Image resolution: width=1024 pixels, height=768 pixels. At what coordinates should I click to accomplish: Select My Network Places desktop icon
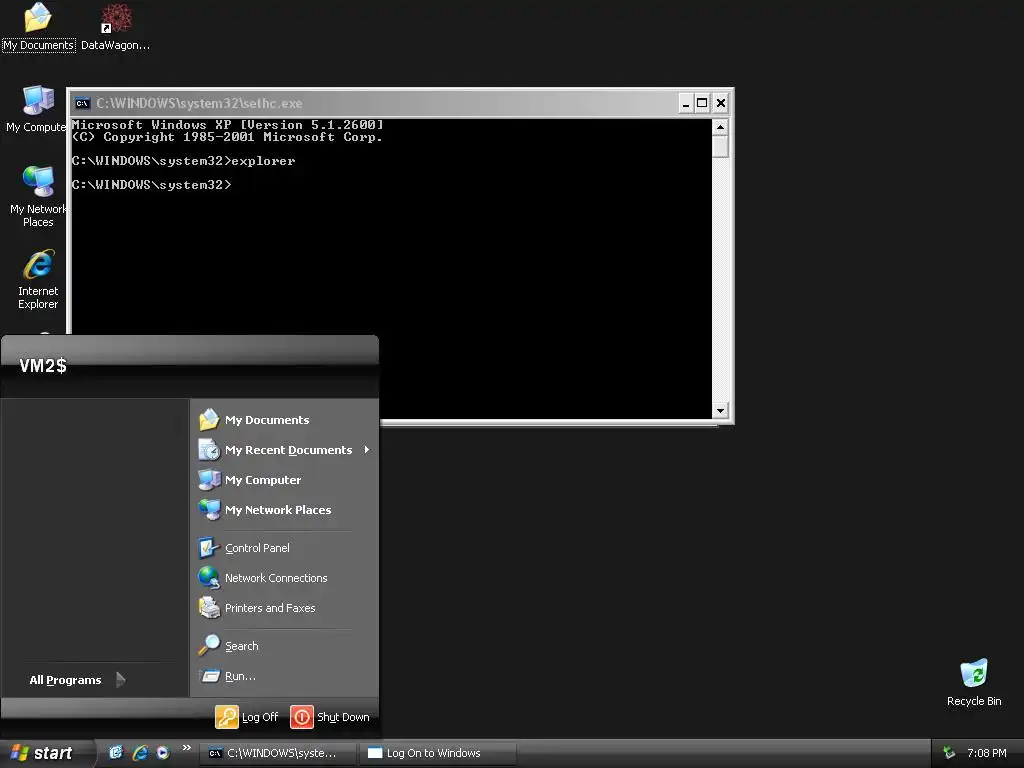[x=37, y=197]
